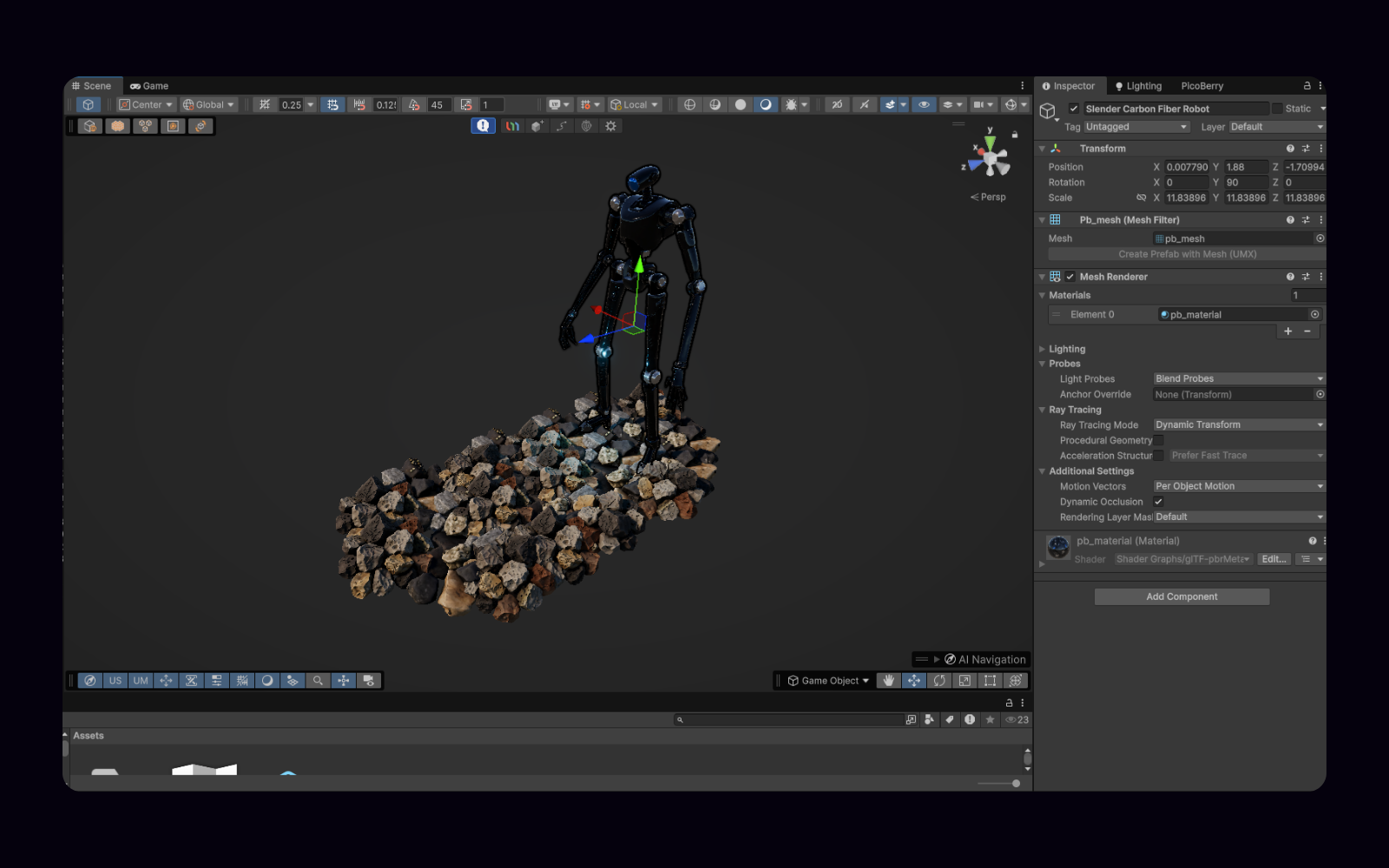The width and height of the screenshot is (1389, 868).
Task: Toggle the Dynamic Occlusion checkbox
Action: coord(1158,502)
